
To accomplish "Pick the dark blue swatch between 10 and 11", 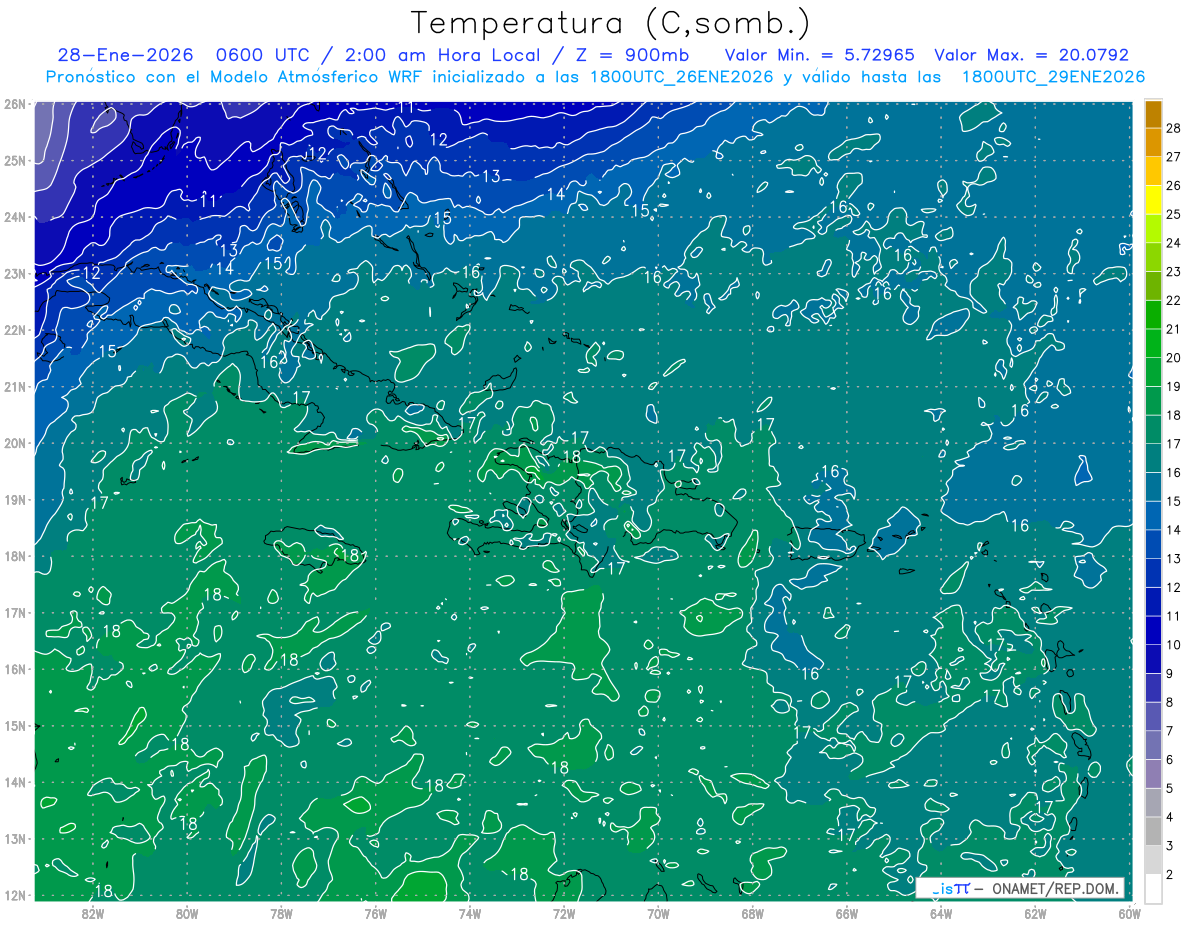I will click(1153, 630).
